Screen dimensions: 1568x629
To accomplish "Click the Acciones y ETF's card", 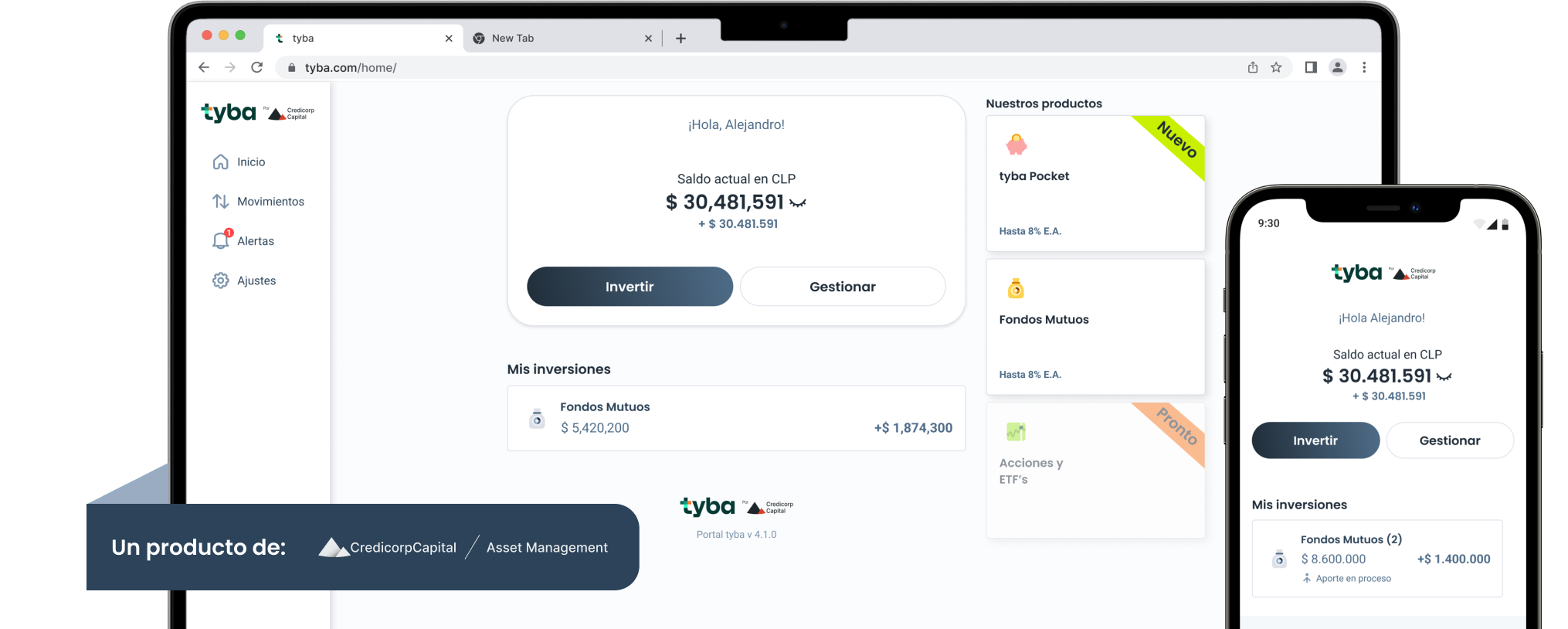I will pos(1095,470).
